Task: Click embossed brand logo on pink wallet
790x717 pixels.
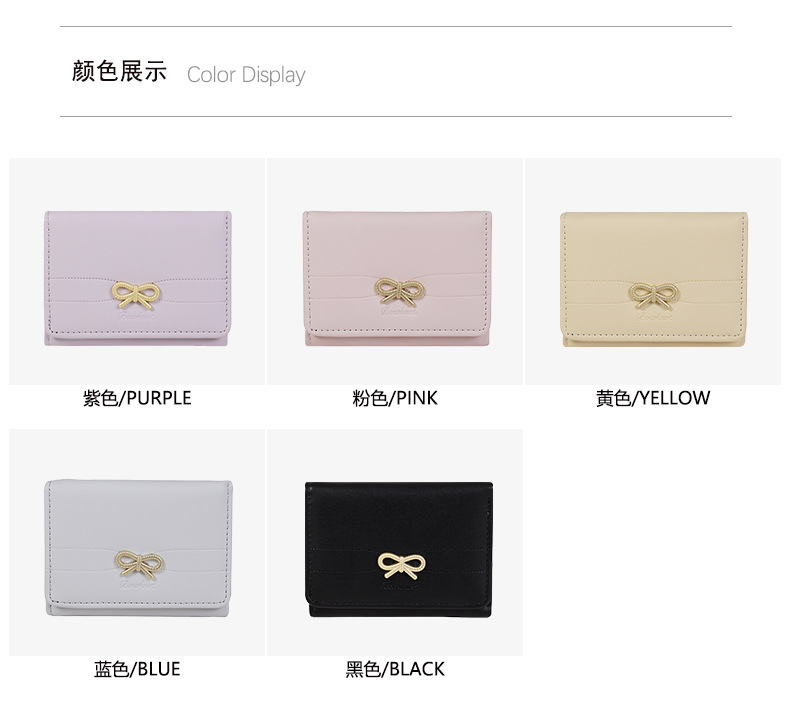Action: click(399, 313)
